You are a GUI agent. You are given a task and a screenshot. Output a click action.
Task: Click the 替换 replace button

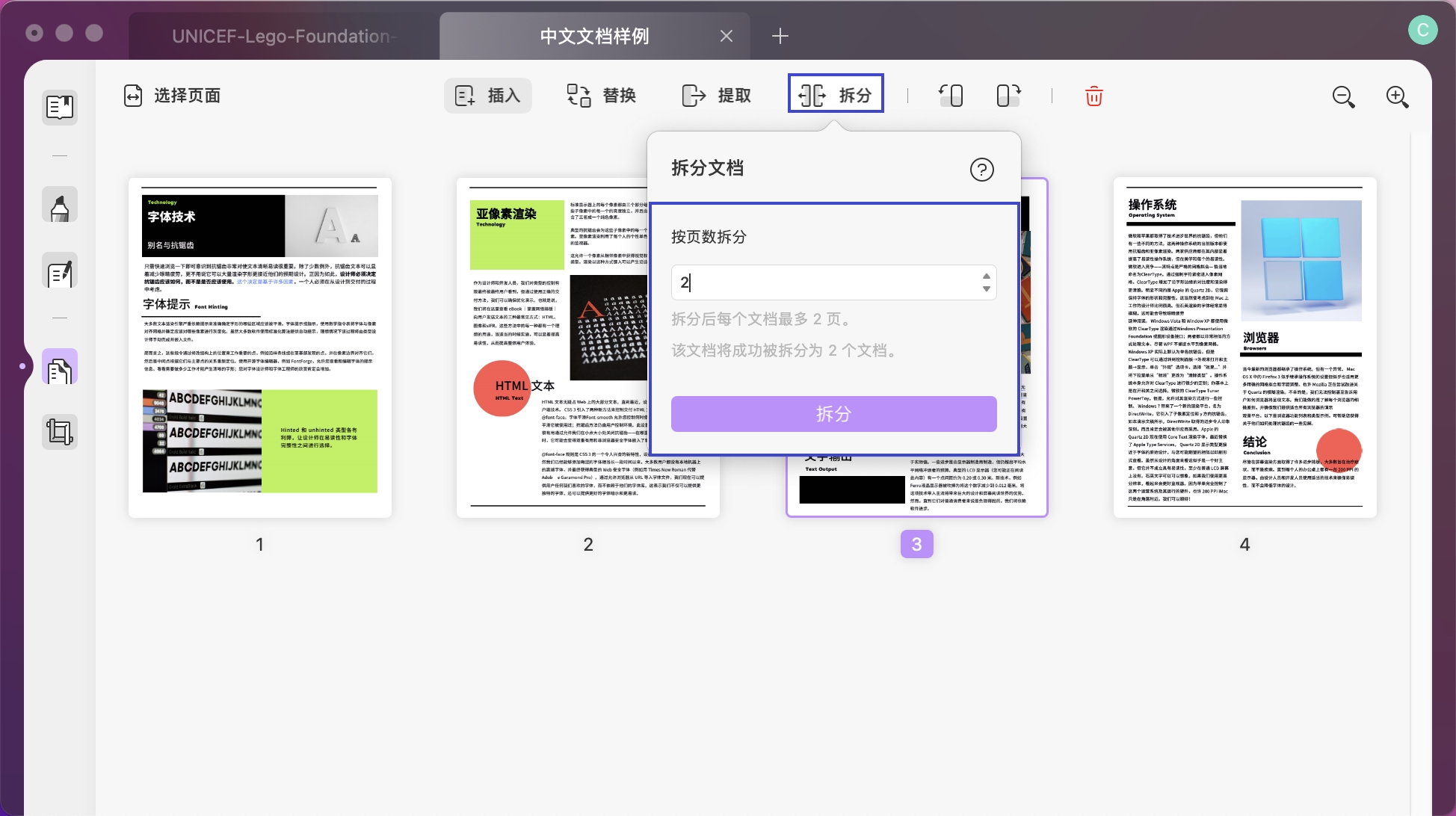click(x=602, y=96)
